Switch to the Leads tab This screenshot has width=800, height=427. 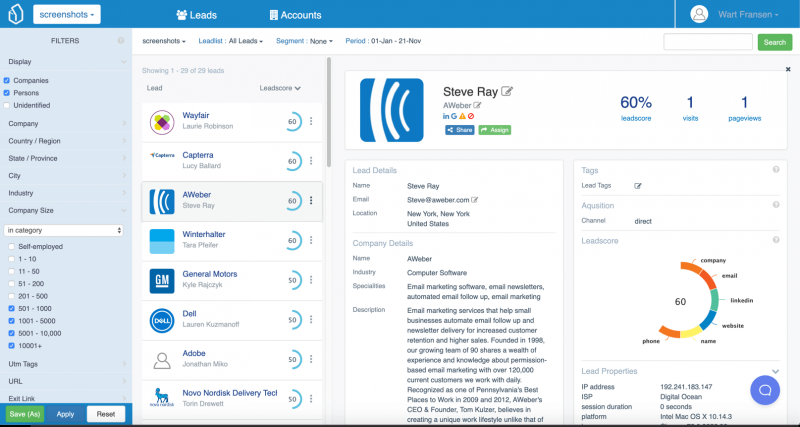pos(198,15)
